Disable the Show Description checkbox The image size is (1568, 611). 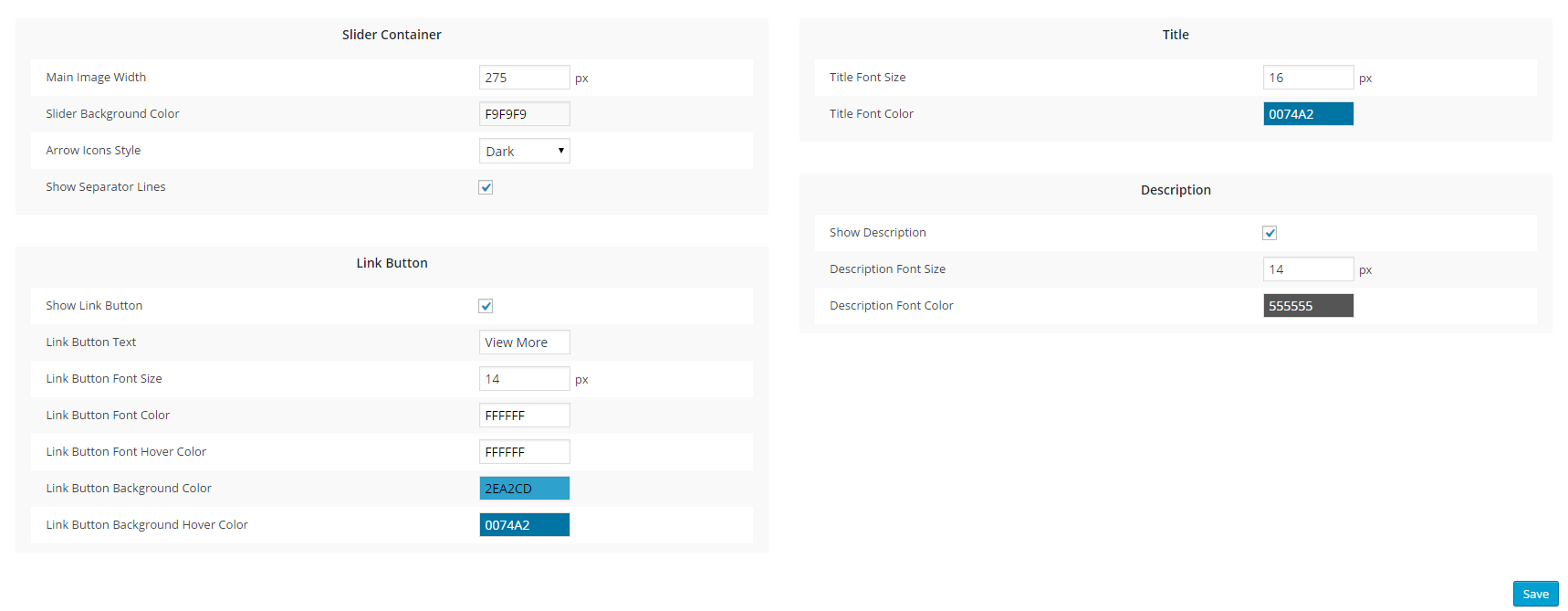click(1270, 233)
